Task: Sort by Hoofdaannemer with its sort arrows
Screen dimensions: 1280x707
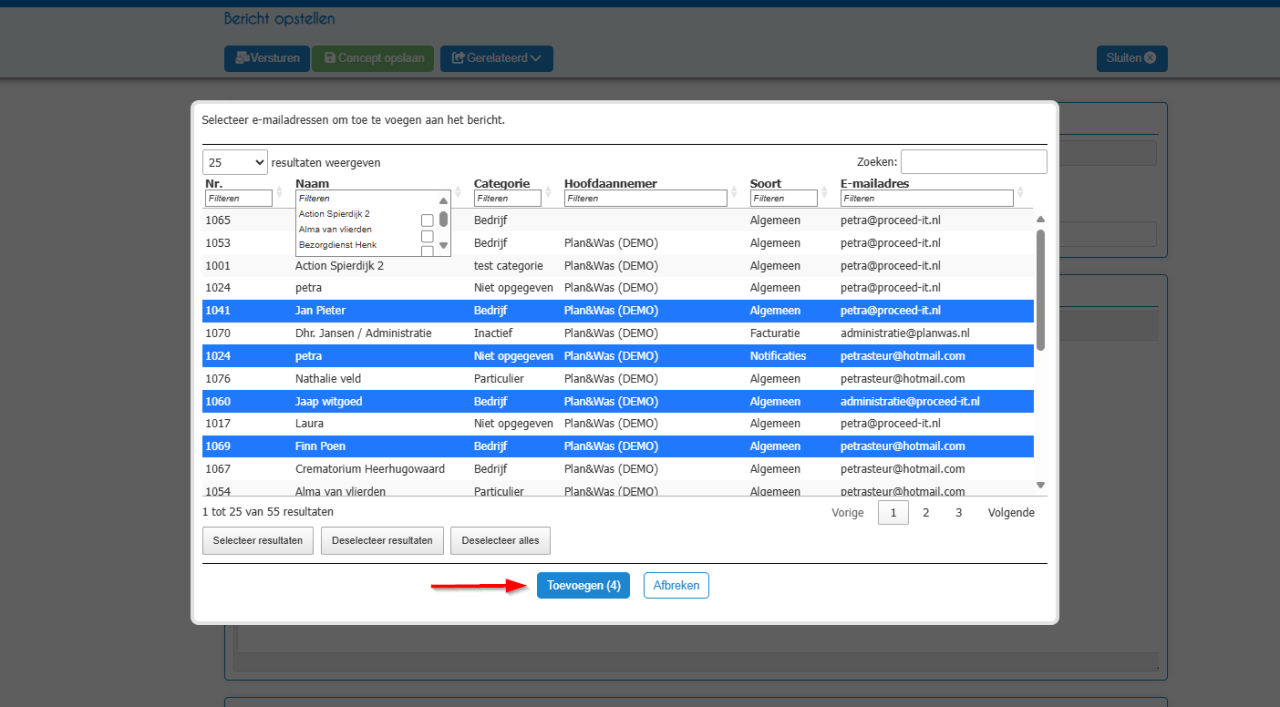Action: [x=735, y=192]
